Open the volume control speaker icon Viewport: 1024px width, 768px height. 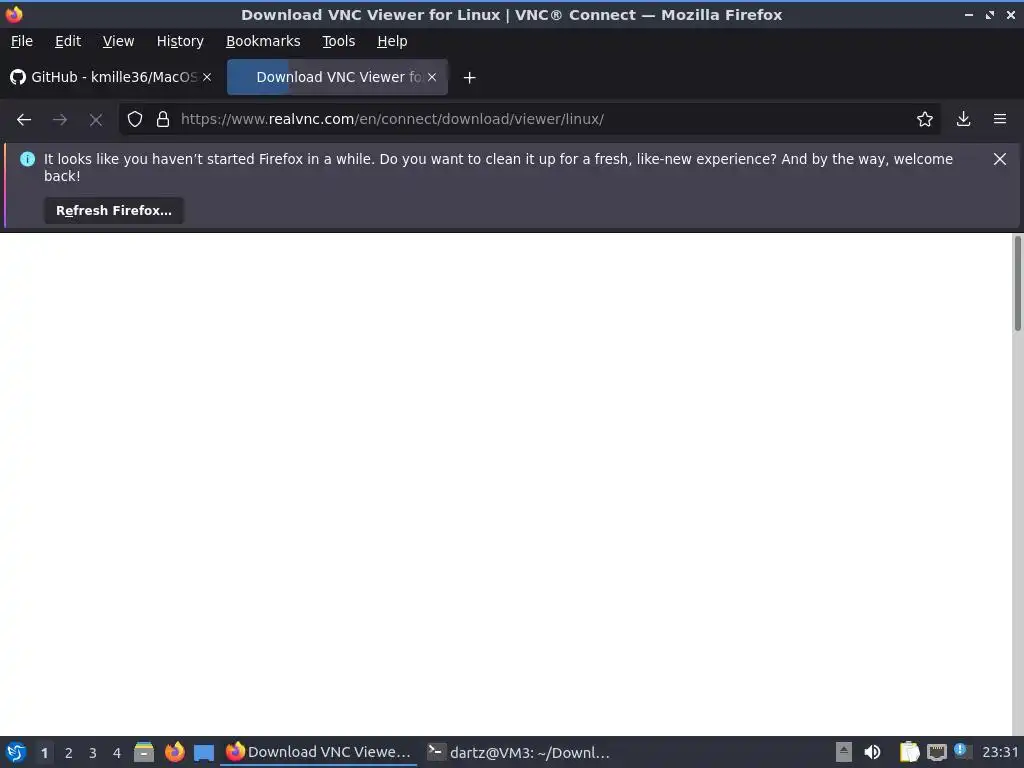[872, 752]
